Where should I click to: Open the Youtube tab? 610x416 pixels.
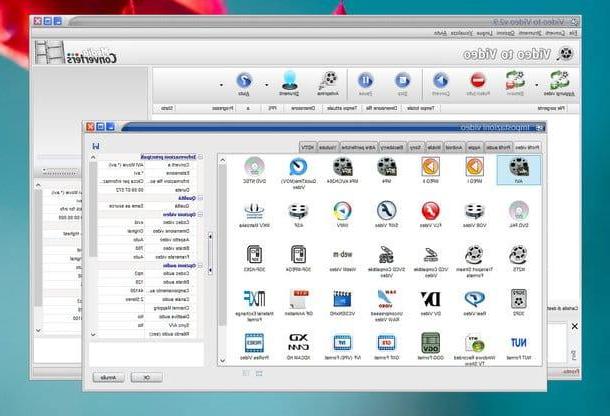tap(328, 147)
